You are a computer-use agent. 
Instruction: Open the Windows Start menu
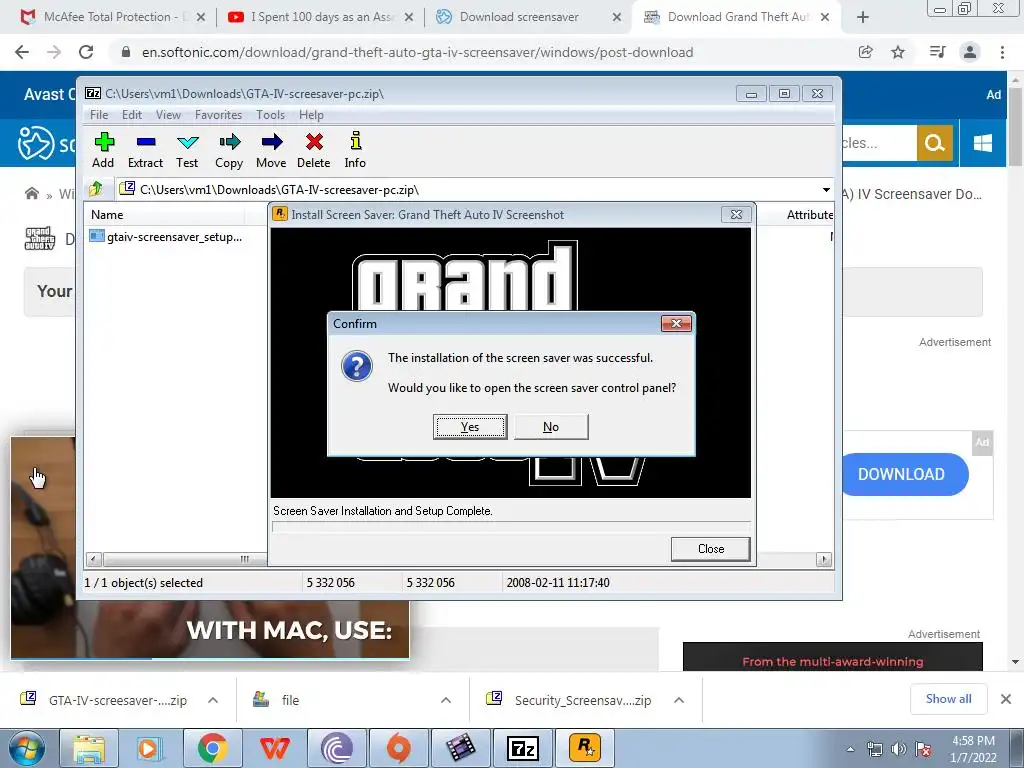click(x=26, y=748)
